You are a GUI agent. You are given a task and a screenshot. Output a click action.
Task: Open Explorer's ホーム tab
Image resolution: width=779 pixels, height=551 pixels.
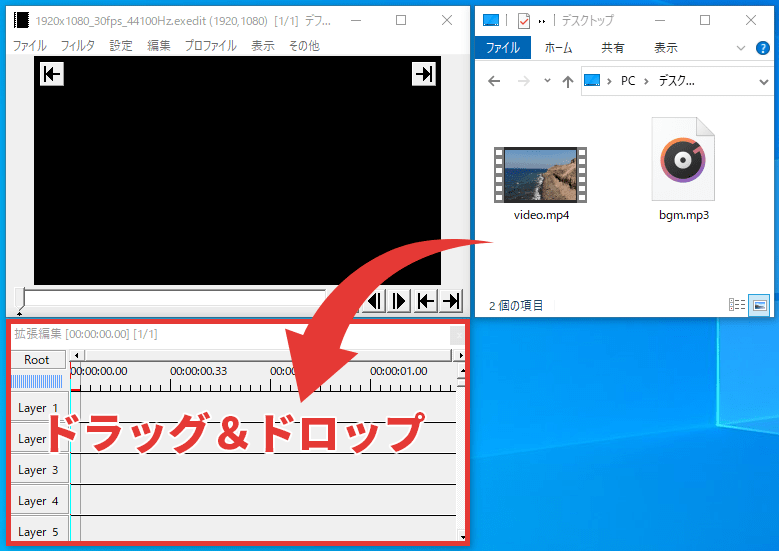pos(558,48)
